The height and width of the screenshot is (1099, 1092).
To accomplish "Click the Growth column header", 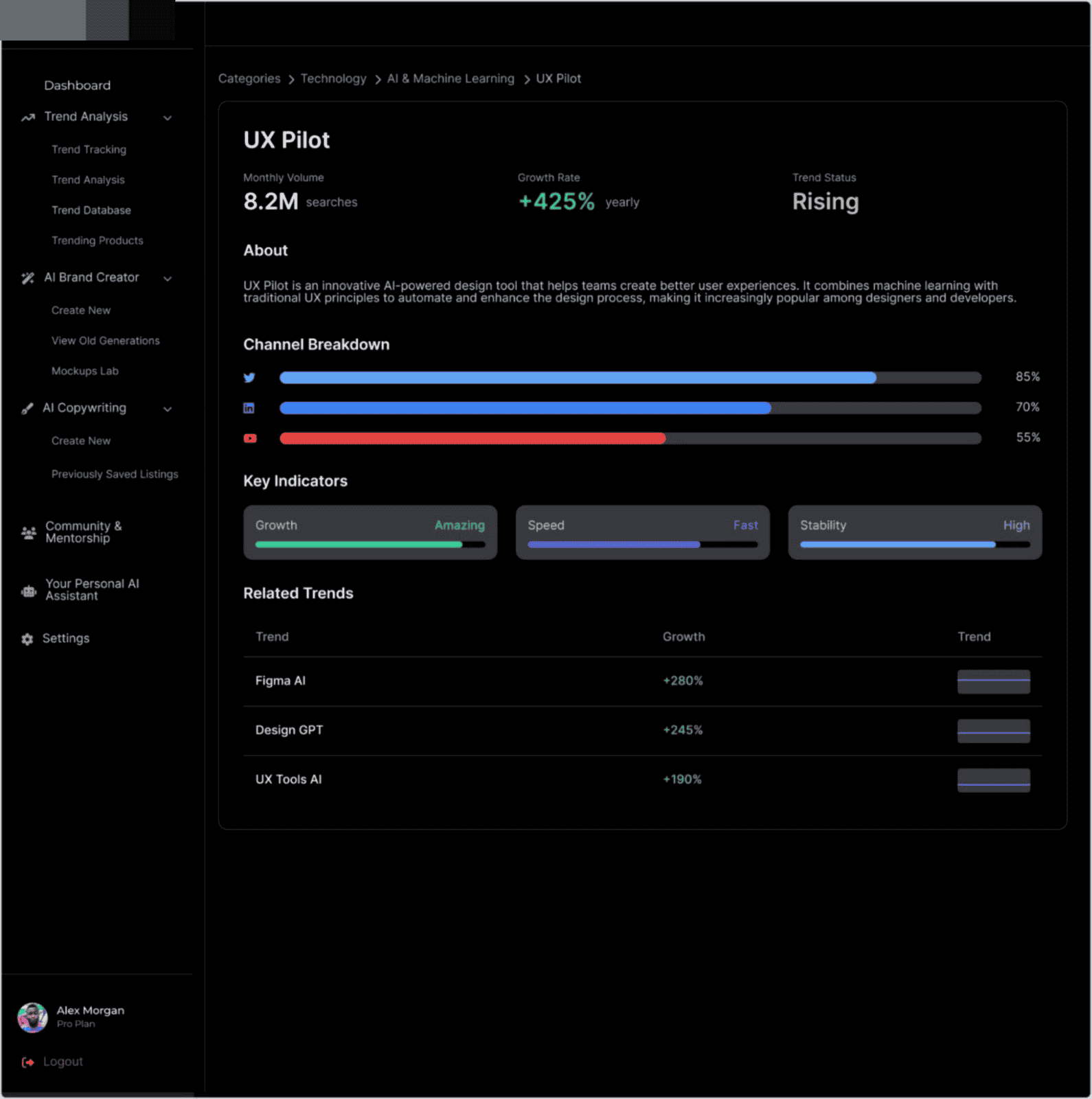I will (x=683, y=637).
